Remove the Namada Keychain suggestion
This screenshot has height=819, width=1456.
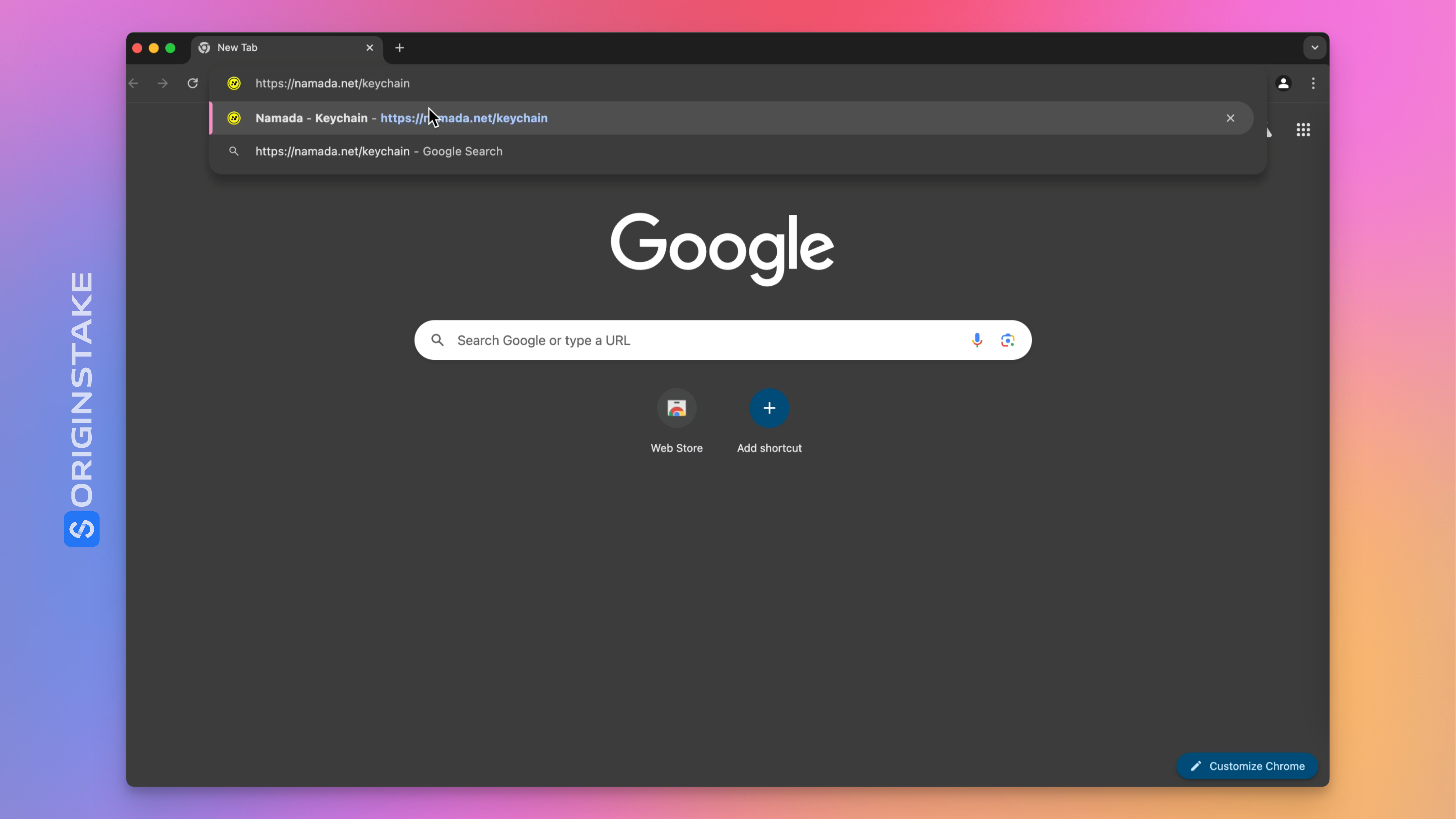1231,118
